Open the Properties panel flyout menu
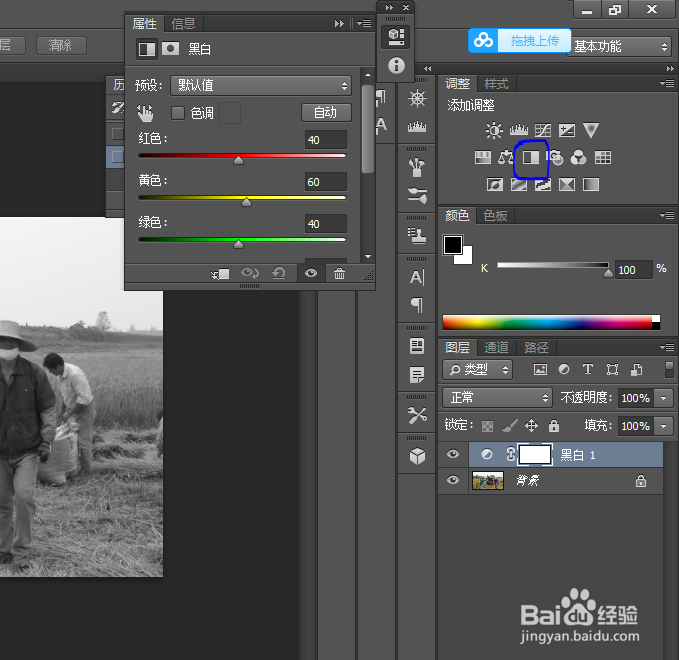 pyautogui.click(x=364, y=23)
